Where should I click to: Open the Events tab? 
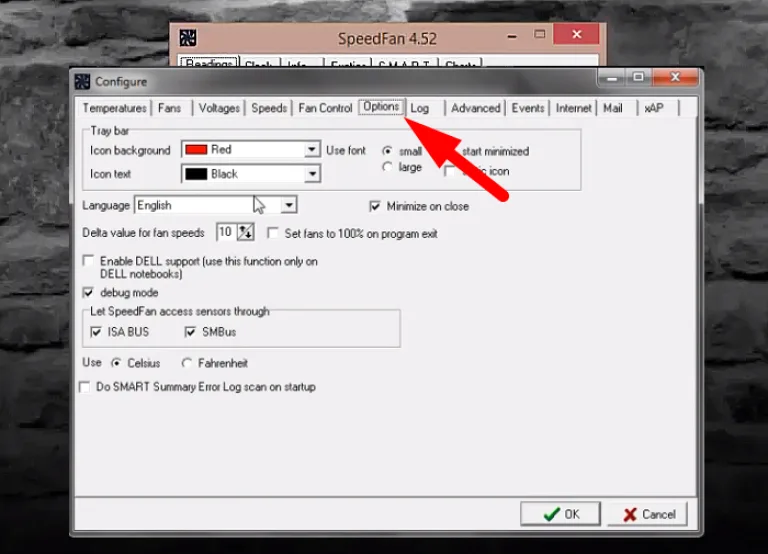pos(528,108)
